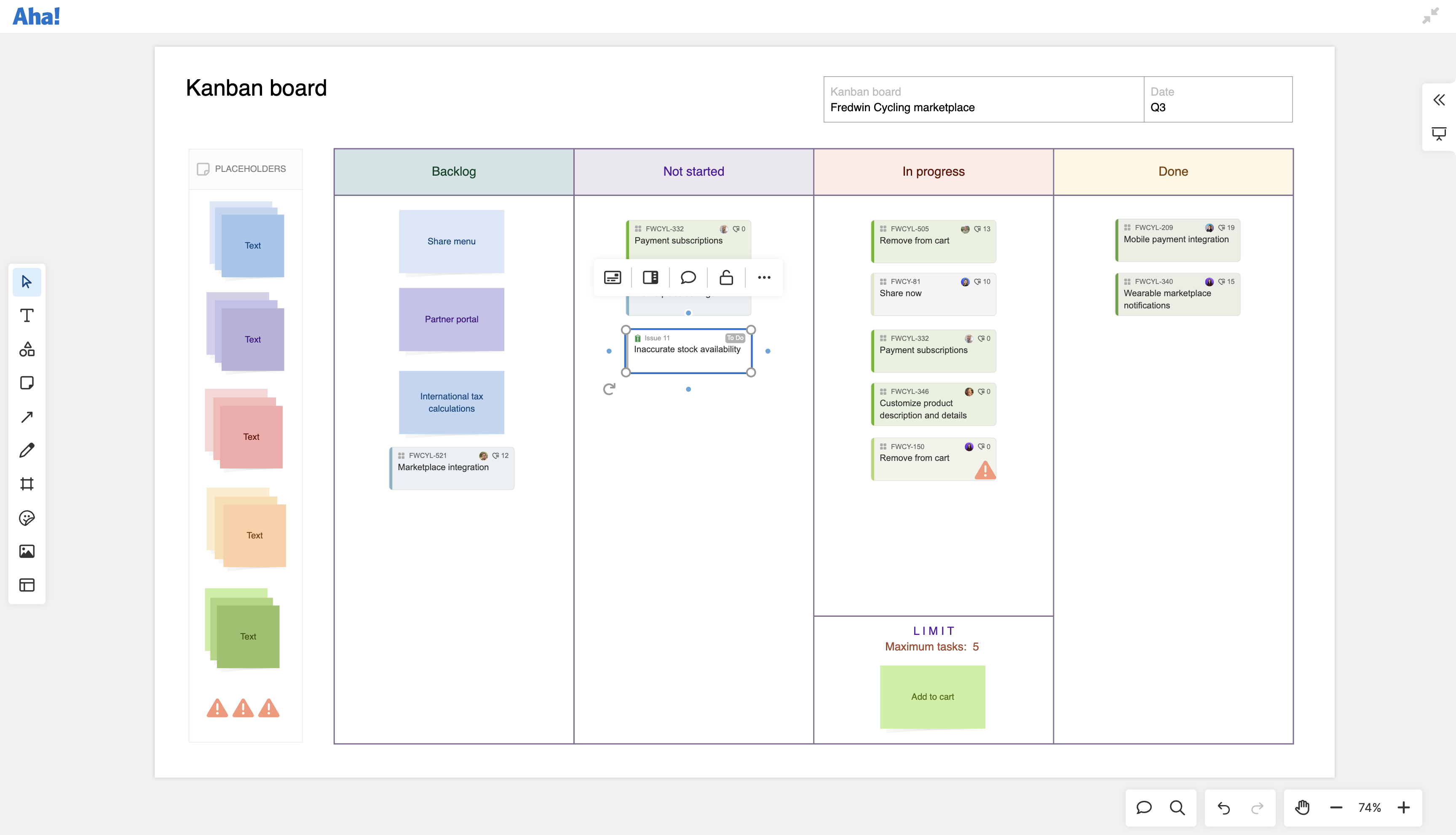The height and width of the screenshot is (835, 1456).
Task: Insert an image using the image tool
Action: coord(27,551)
